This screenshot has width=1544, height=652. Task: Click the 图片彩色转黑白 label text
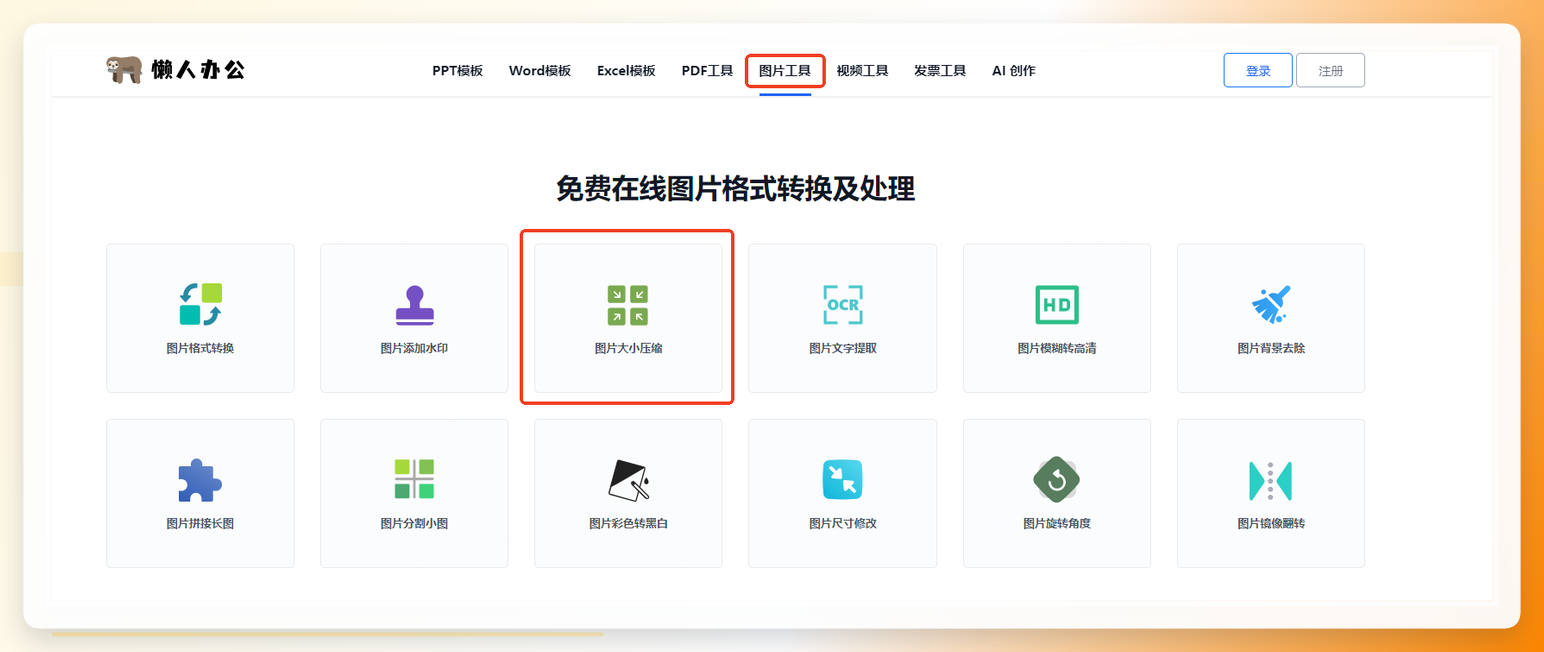point(628,524)
